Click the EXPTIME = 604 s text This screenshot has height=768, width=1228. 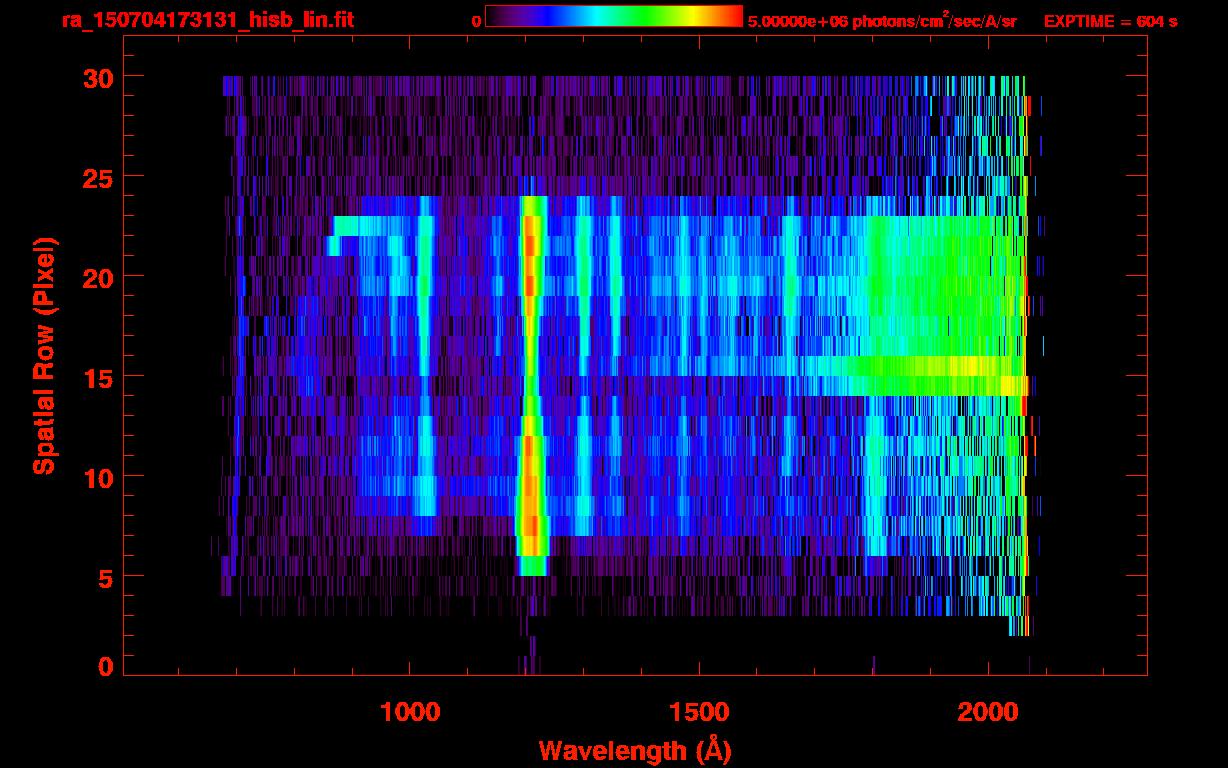click(x=1110, y=21)
